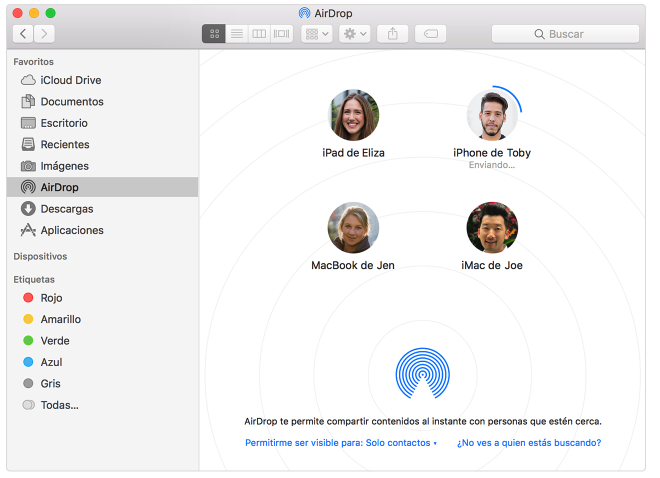Click the Etiquetas section header

click(34, 279)
